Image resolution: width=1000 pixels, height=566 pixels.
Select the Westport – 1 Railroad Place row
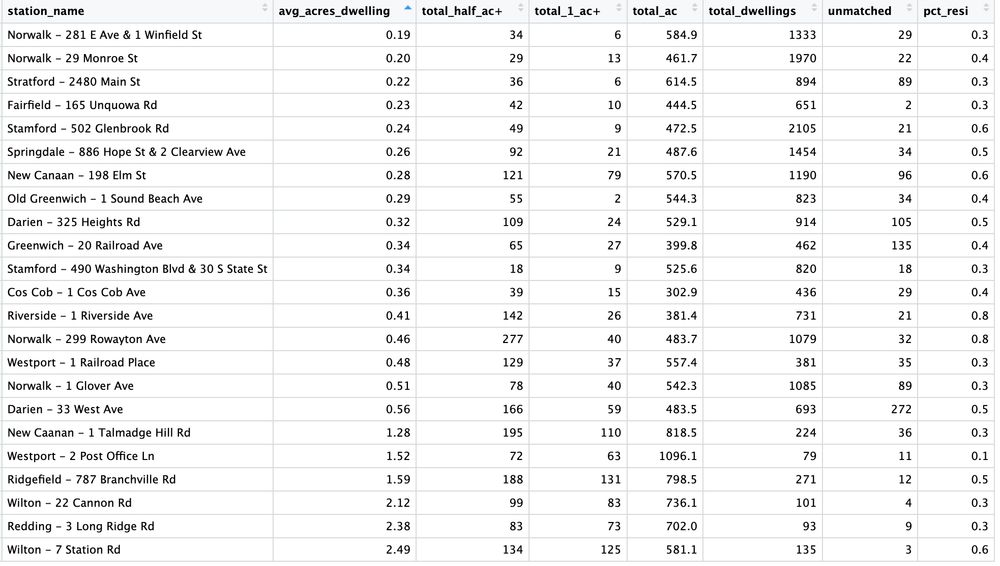tap(498, 362)
